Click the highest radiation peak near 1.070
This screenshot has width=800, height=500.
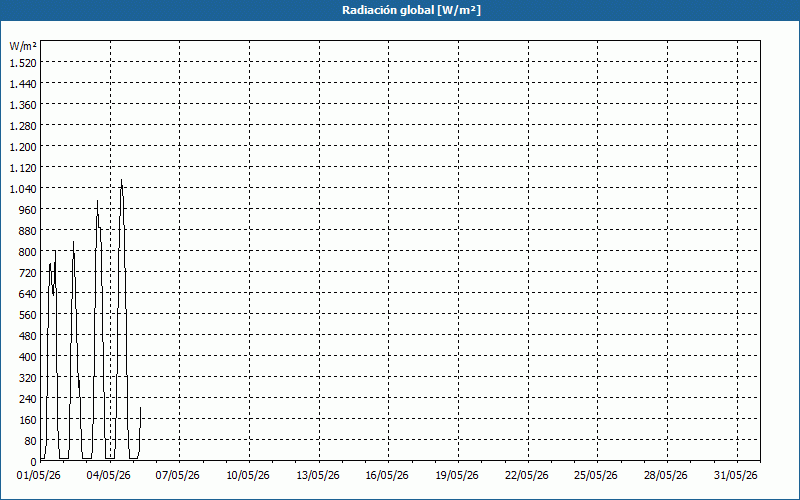(x=121, y=180)
